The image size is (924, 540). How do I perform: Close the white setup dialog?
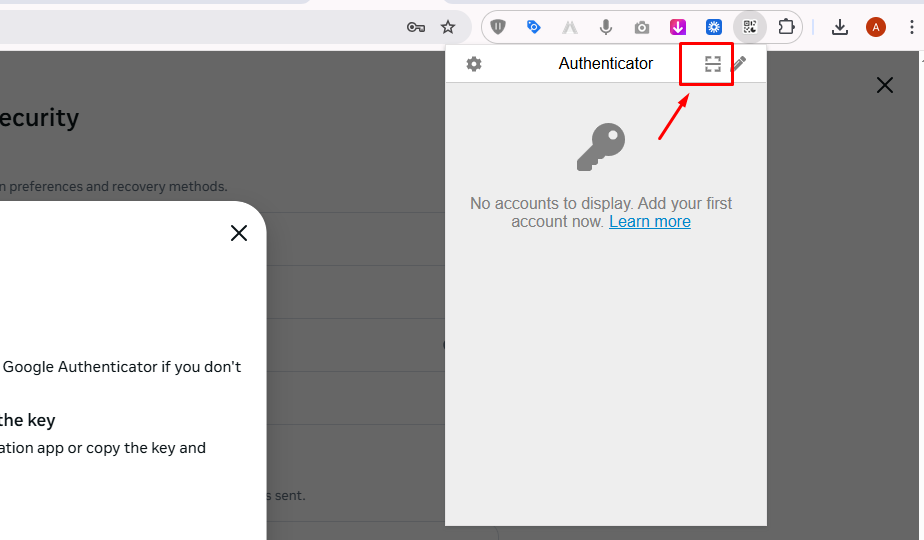point(239,233)
